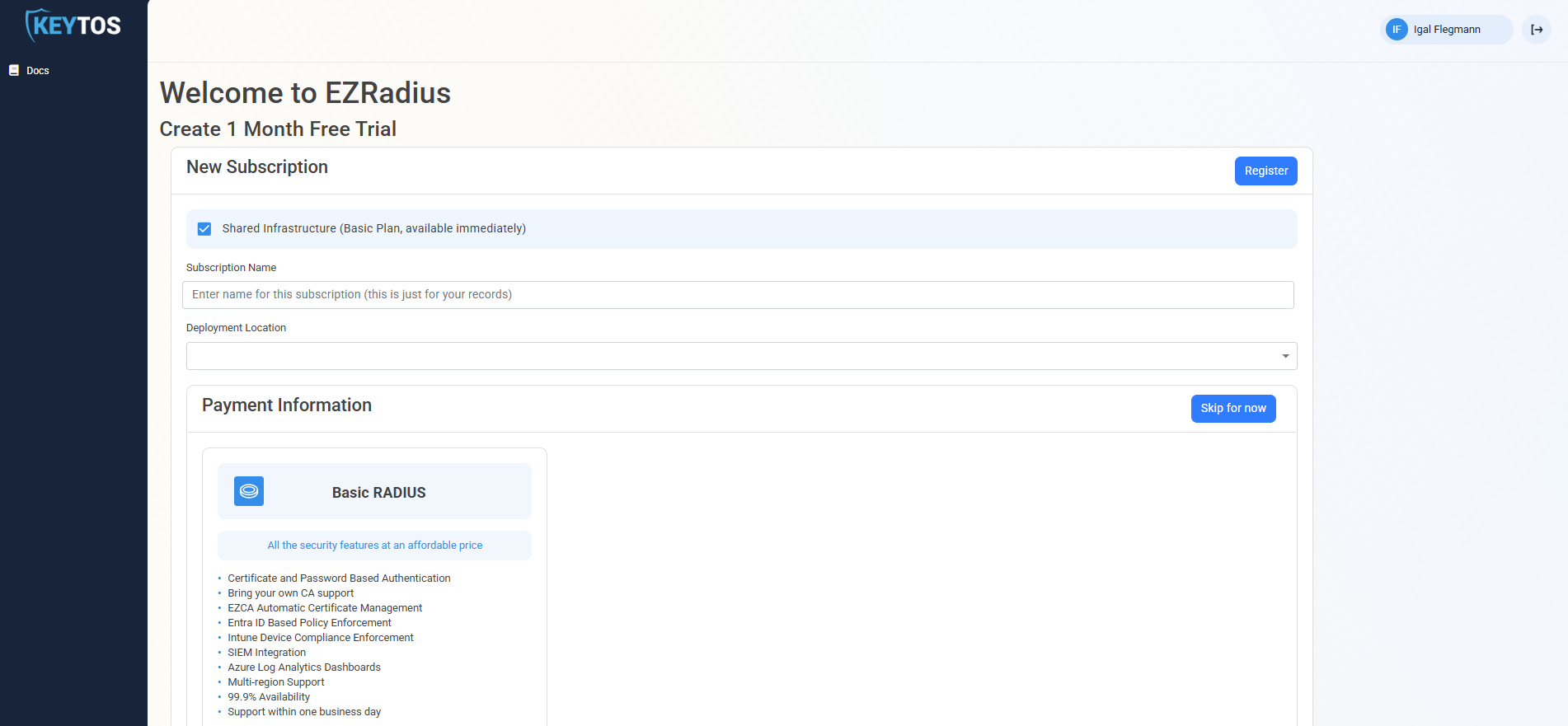Click 'Azure Log Analytics Dashboards' text
Screen dimensions: 1568x726
304,667
